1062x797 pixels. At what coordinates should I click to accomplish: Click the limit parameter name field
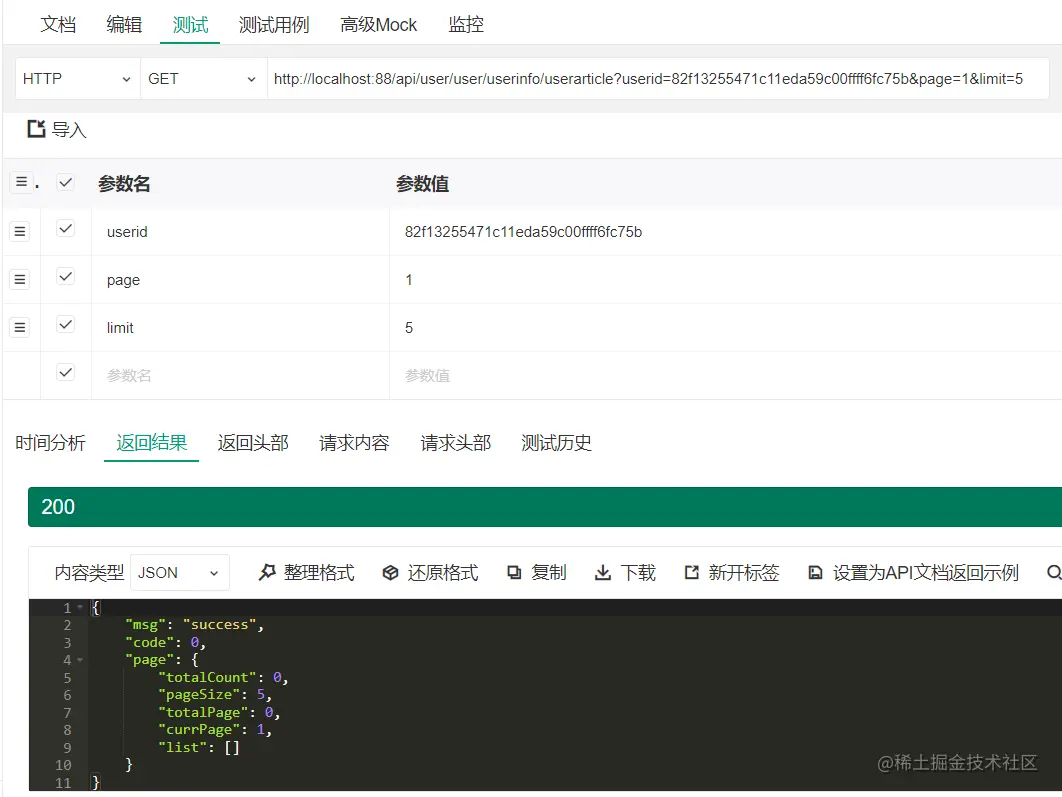click(x=240, y=328)
